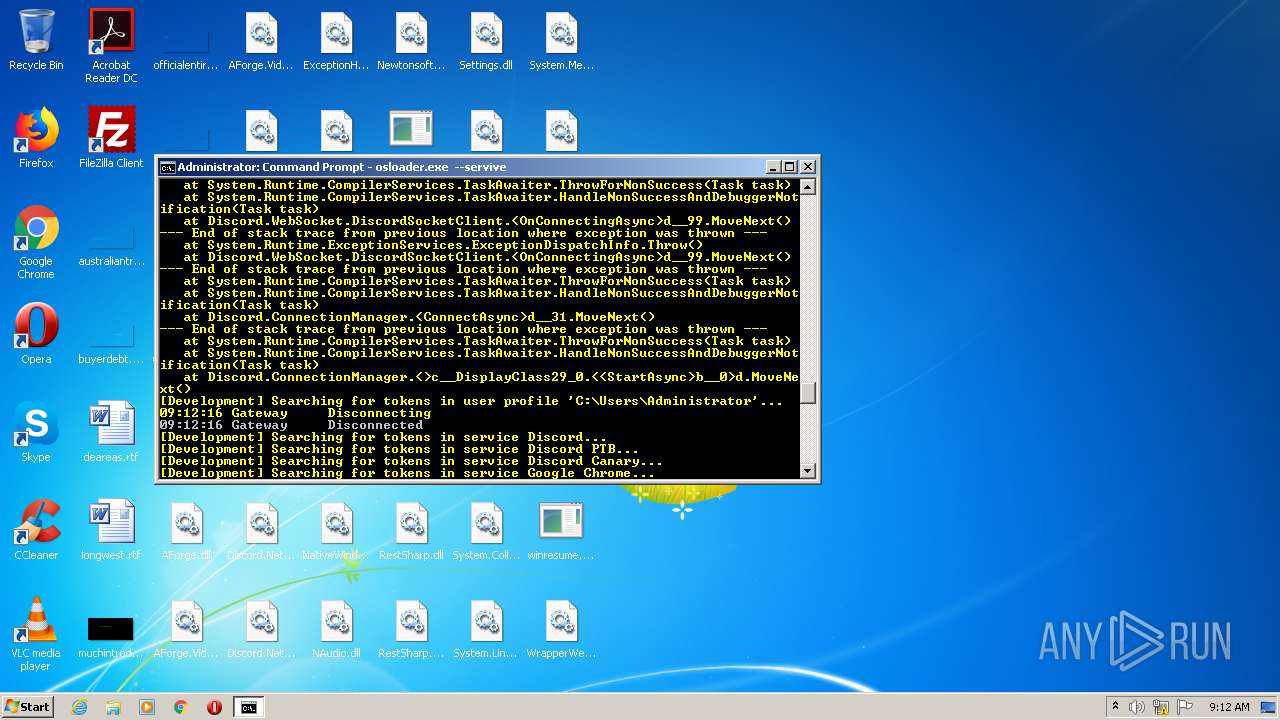Screen dimensions: 1280x720
Task: Select the AForge.dll file icon
Action: coord(186,531)
